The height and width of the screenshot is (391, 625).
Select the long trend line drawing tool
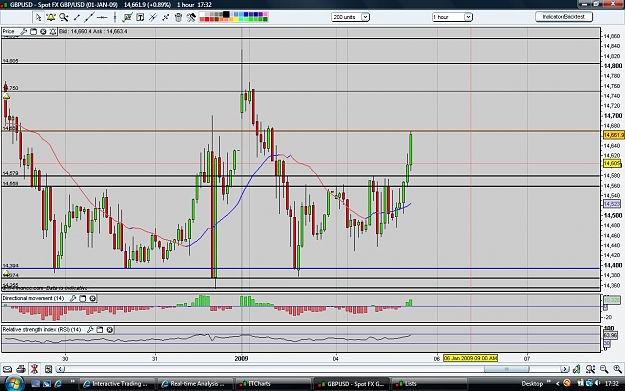tap(89, 17)
